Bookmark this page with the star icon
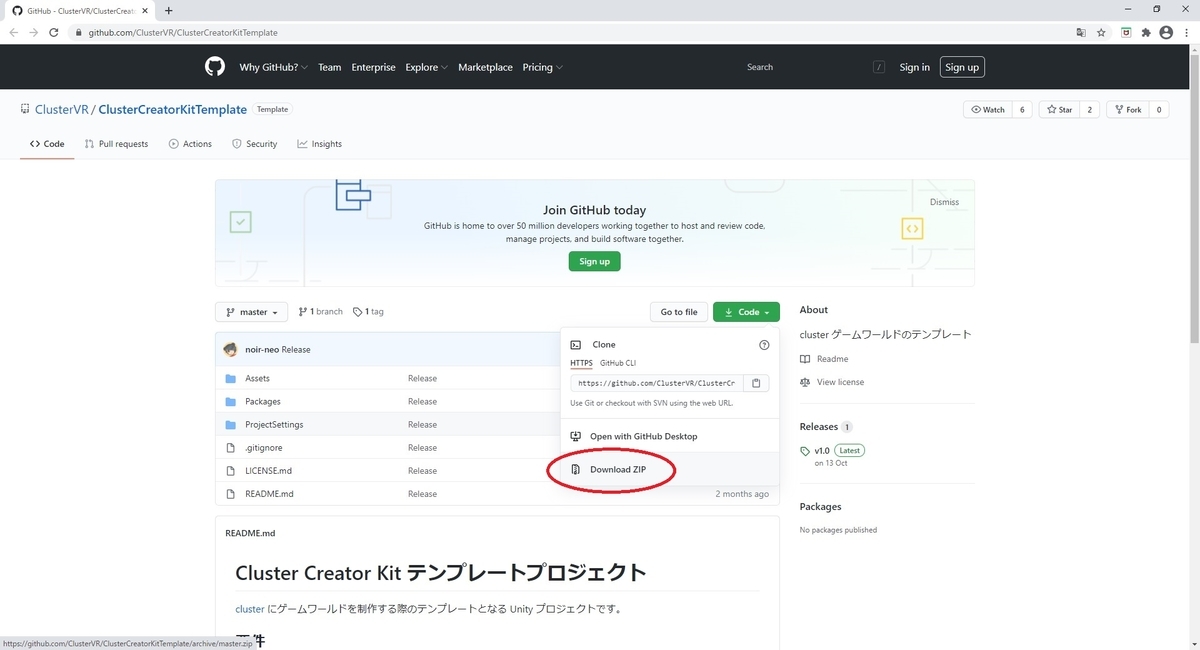 (x=1101, y=32)
